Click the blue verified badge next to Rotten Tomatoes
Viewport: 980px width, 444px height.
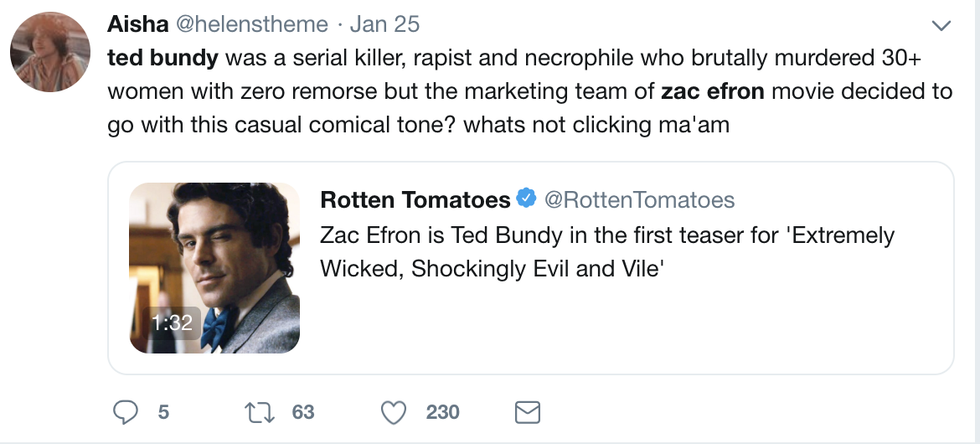(x=526, y=200)
